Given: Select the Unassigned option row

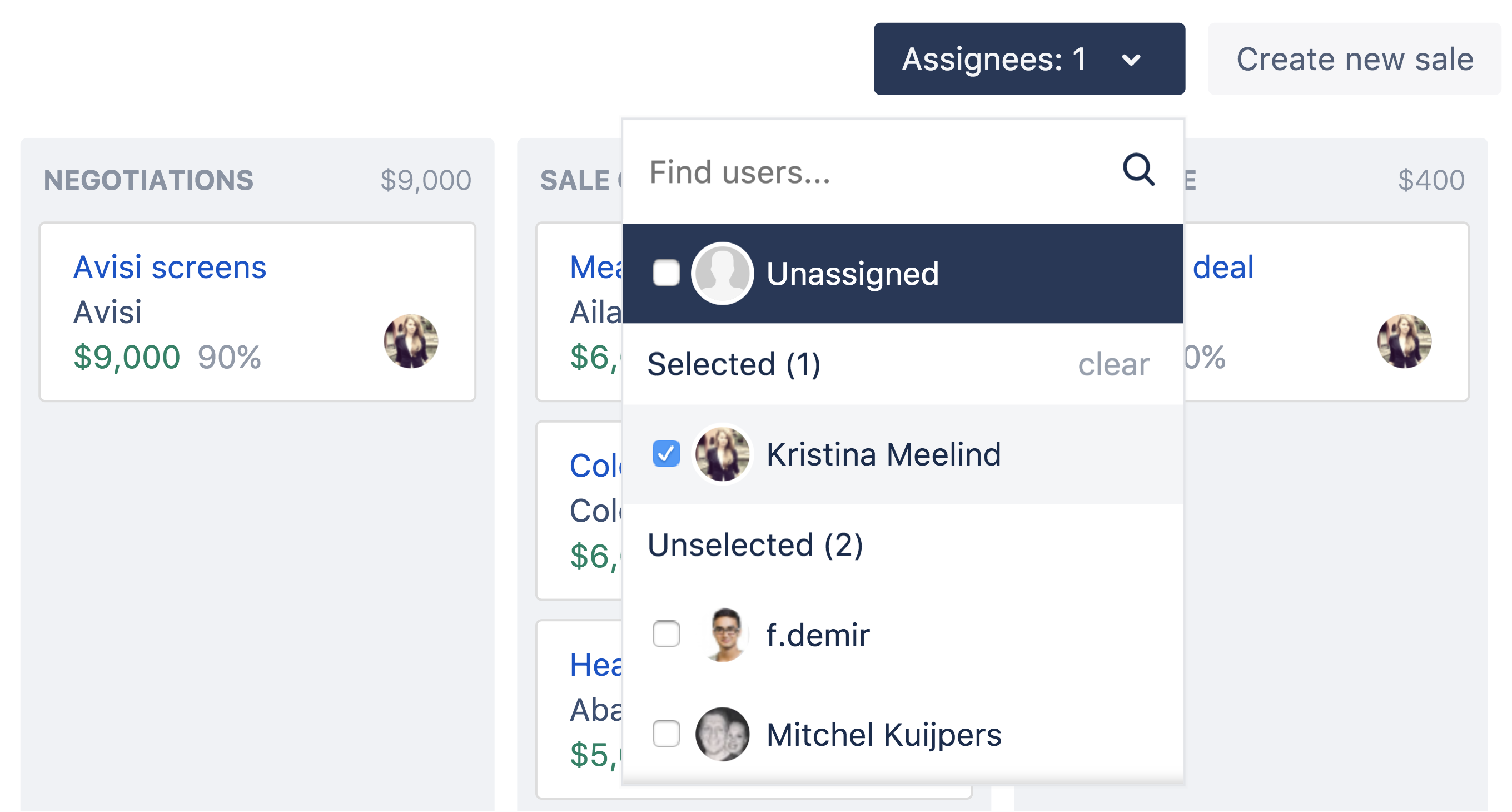Looking at the screenshot, I should click(903, 273).
